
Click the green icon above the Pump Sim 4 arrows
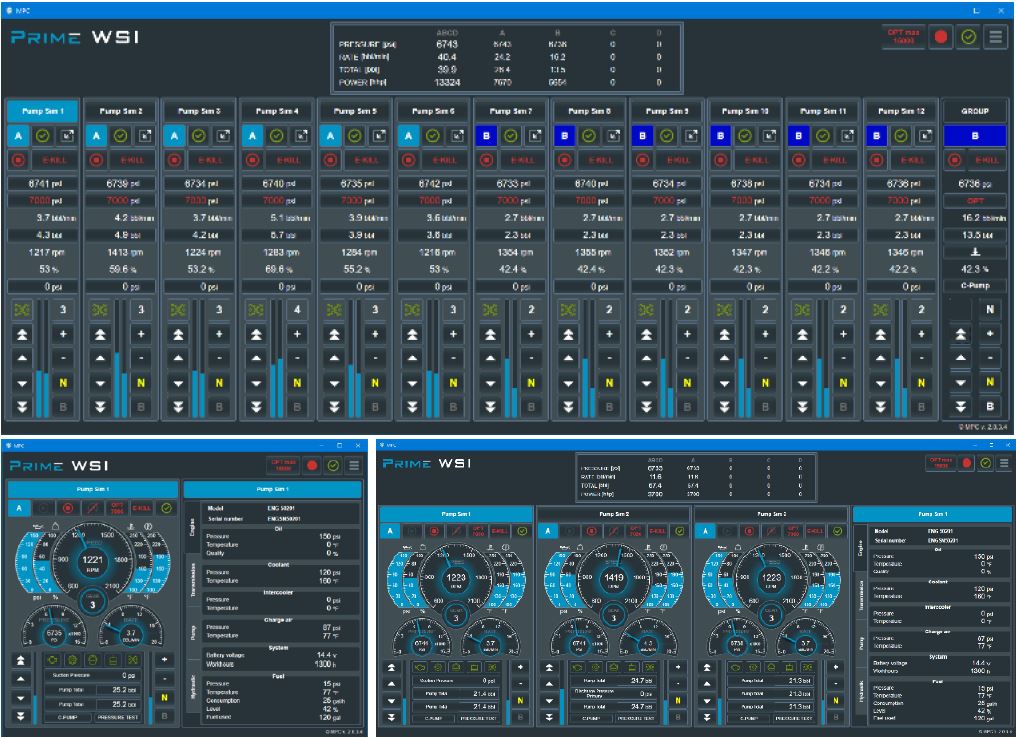point(256,310)
